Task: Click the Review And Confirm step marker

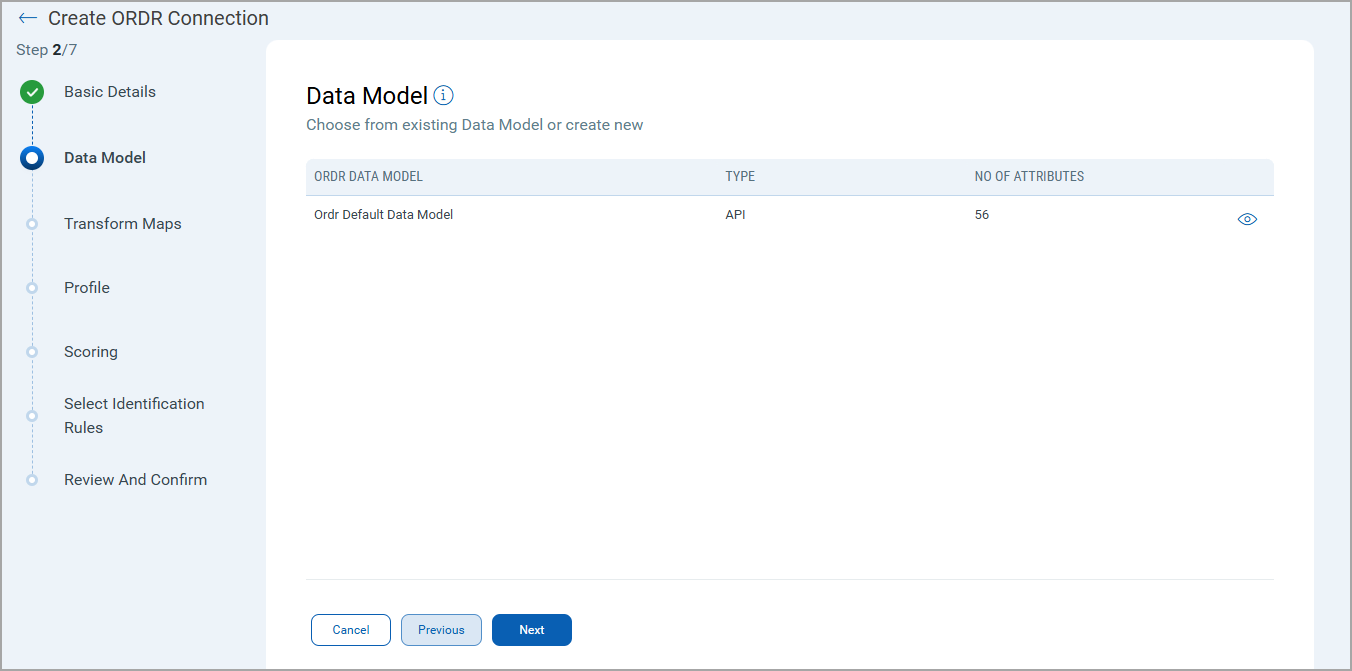Action: pyautogui.click(x=32, y=480)
